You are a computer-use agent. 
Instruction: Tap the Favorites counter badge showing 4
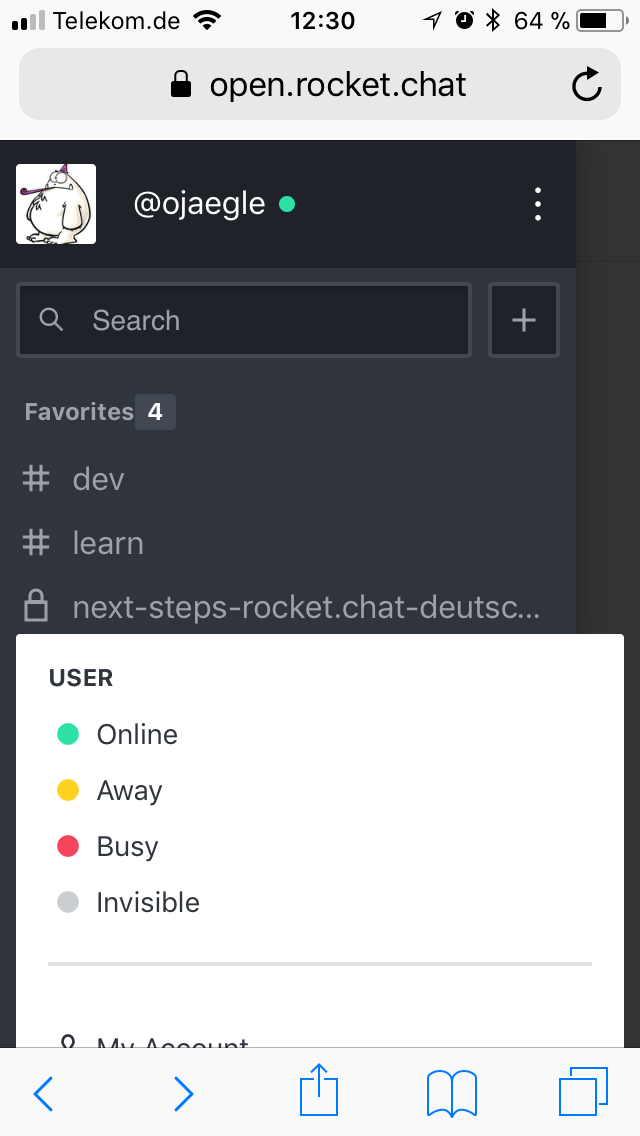tap(155, 411)
